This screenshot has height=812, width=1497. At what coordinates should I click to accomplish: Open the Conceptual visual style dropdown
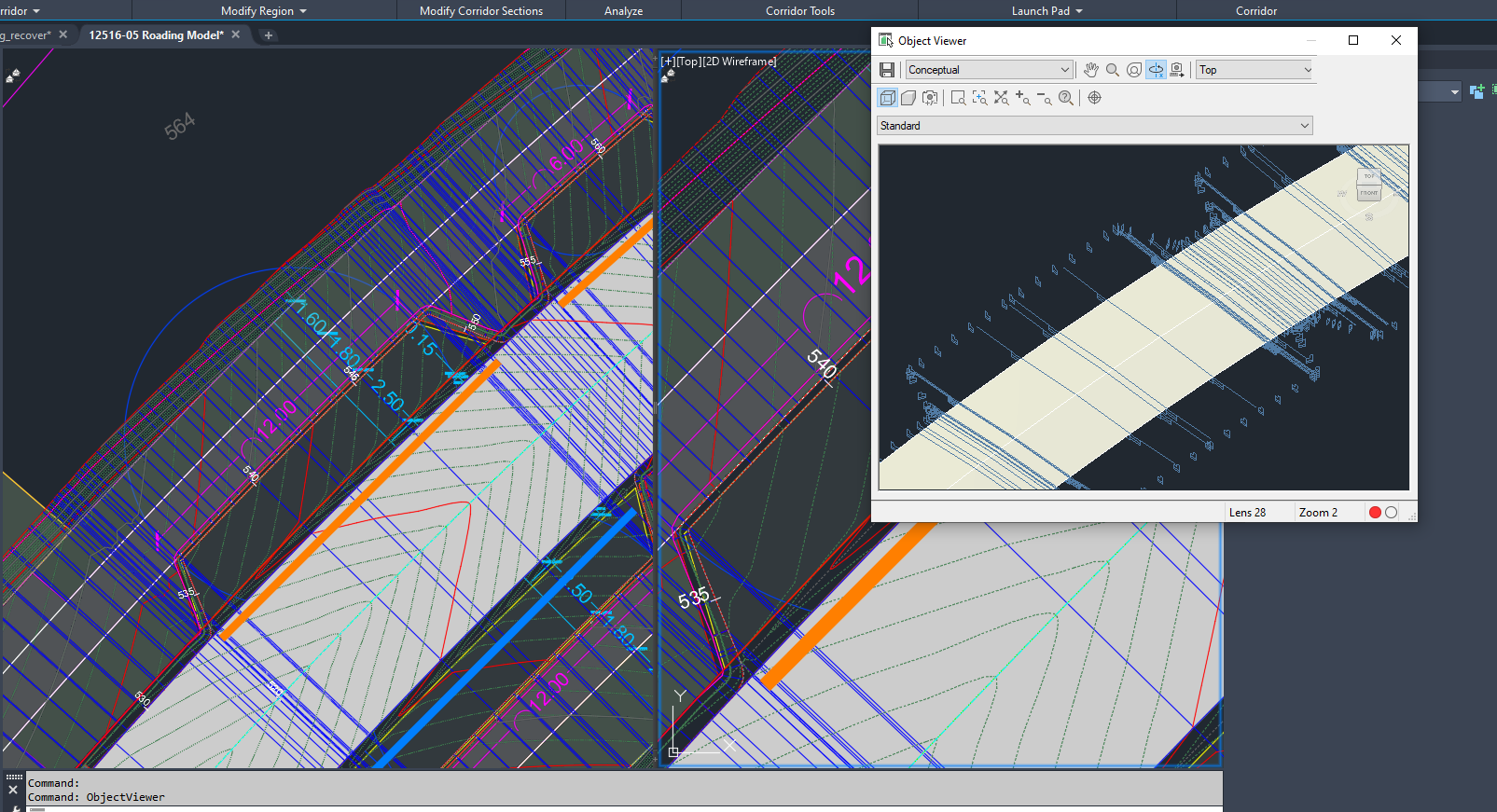989,70
